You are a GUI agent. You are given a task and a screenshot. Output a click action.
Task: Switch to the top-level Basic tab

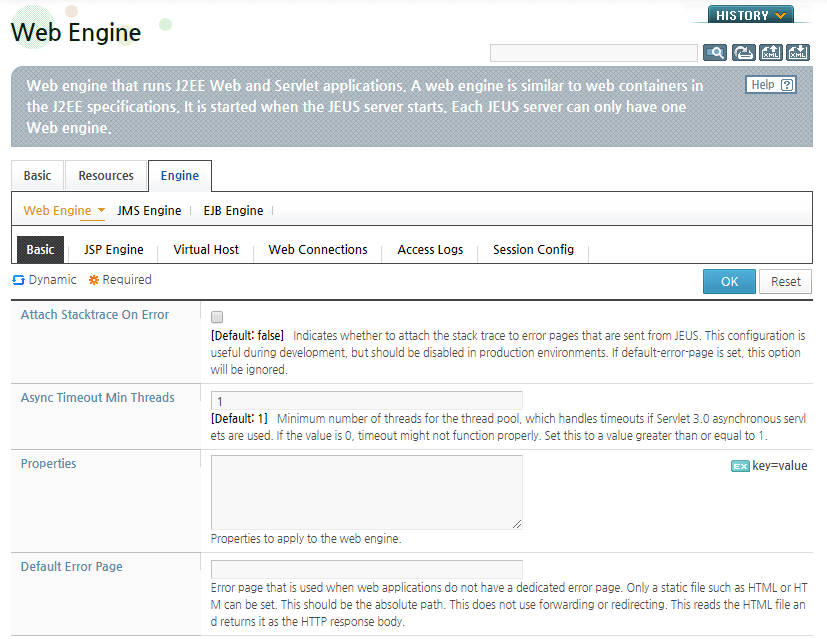pos(37,176)
